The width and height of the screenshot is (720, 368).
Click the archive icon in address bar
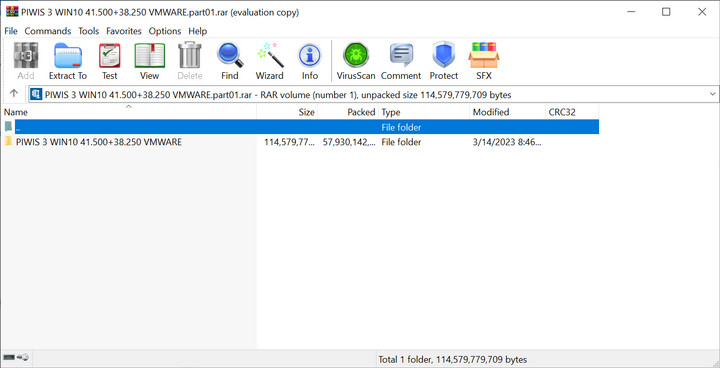click(x=37, y=95)
